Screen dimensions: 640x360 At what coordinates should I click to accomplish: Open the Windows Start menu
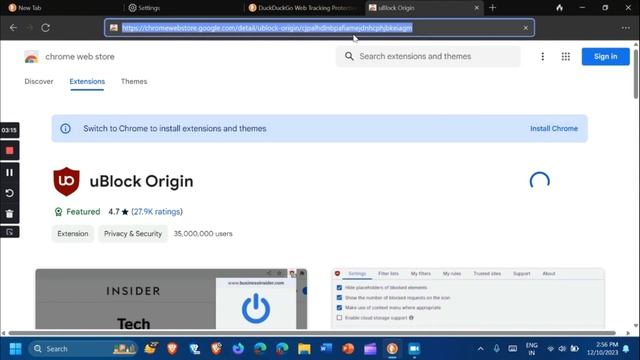click(x=16, y=349)
